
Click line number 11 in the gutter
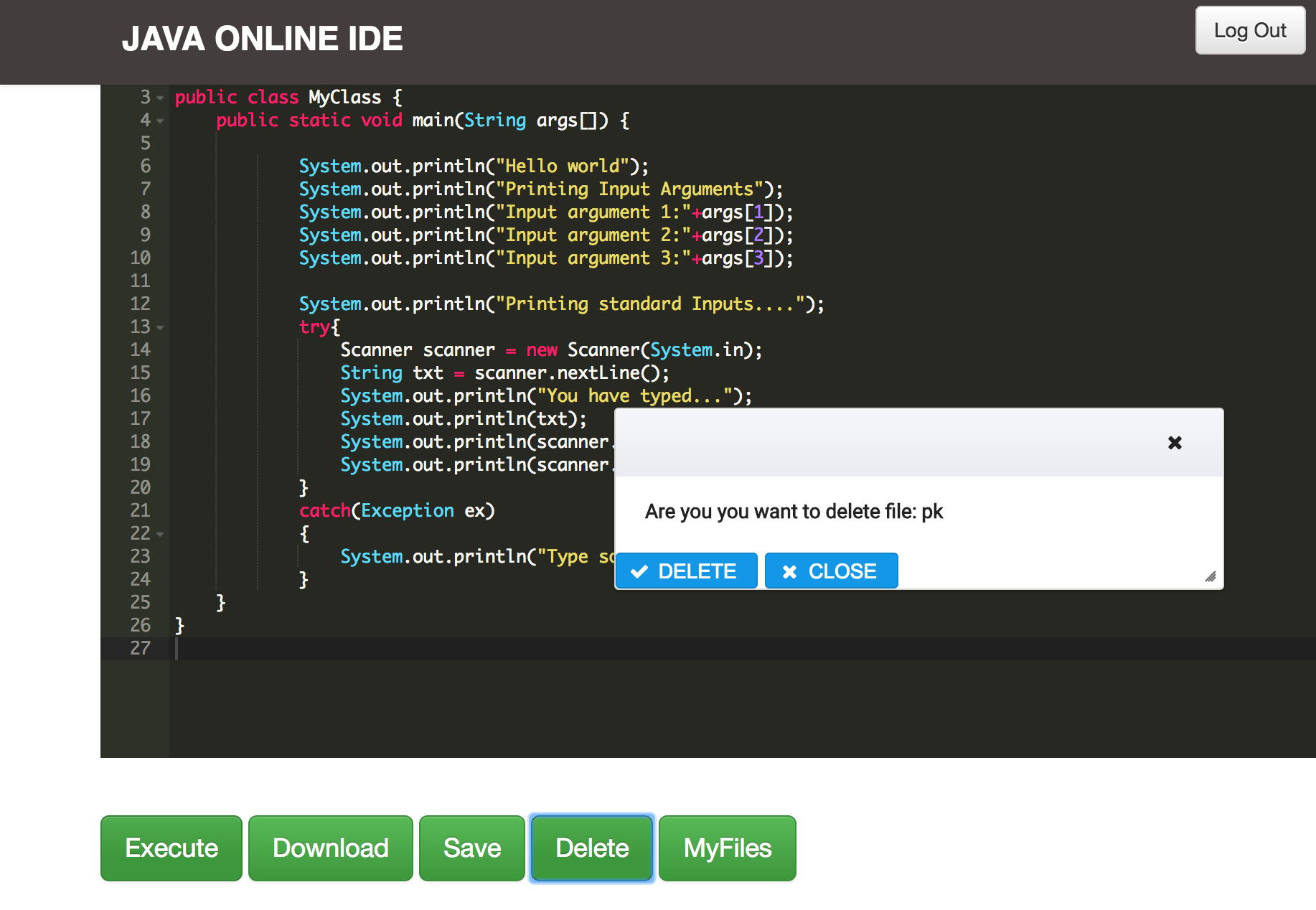(x=141, y=281)
